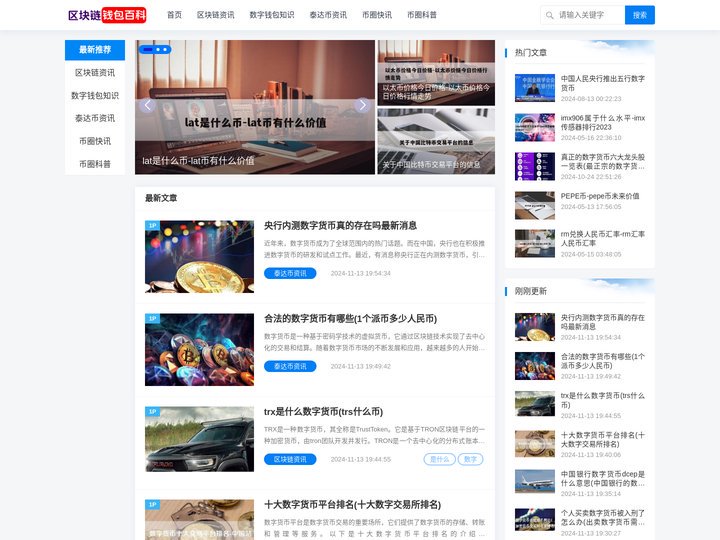Click truck thumbnail in 刚刚更新 list
This screenshot has height=540, width=720.
pos(534,404)
